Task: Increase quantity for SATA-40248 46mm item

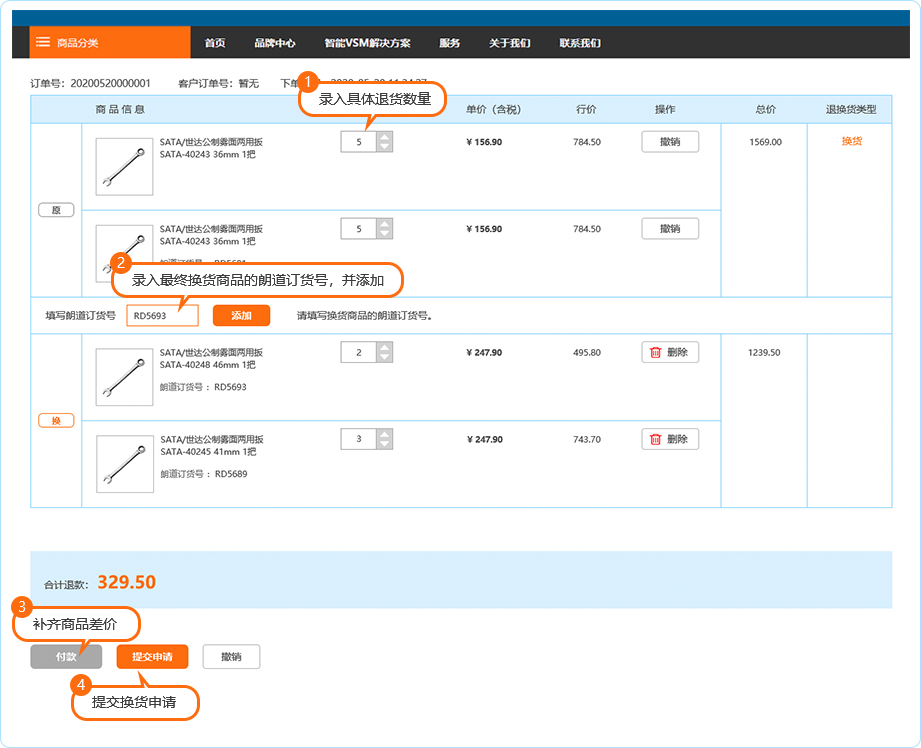Action: 384,347
